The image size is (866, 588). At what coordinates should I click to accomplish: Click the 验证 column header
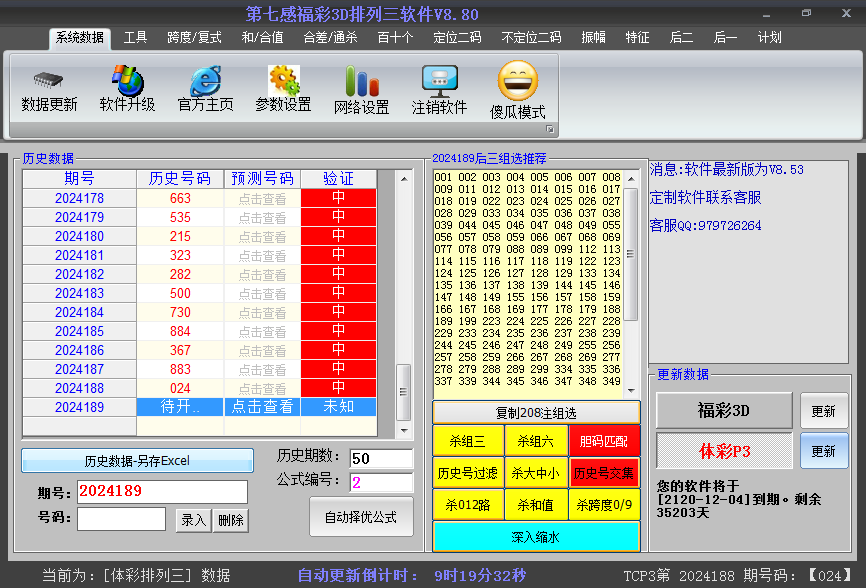click(x=339, y=179)
